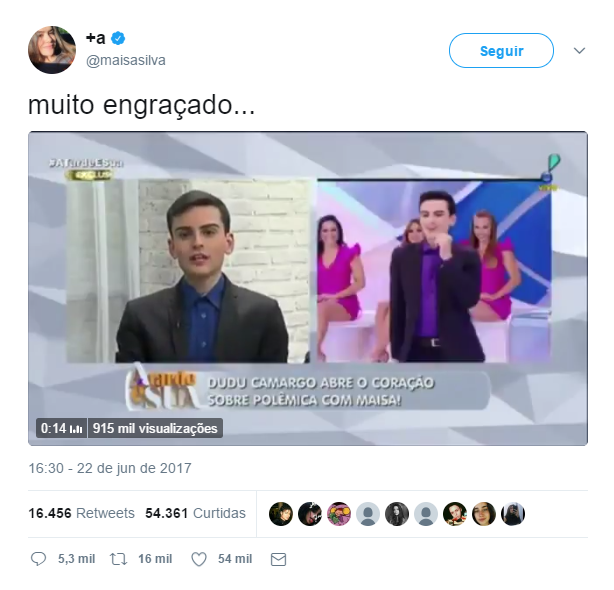Click the blue verified badge

pyautogui.click(x=118, y=38)
